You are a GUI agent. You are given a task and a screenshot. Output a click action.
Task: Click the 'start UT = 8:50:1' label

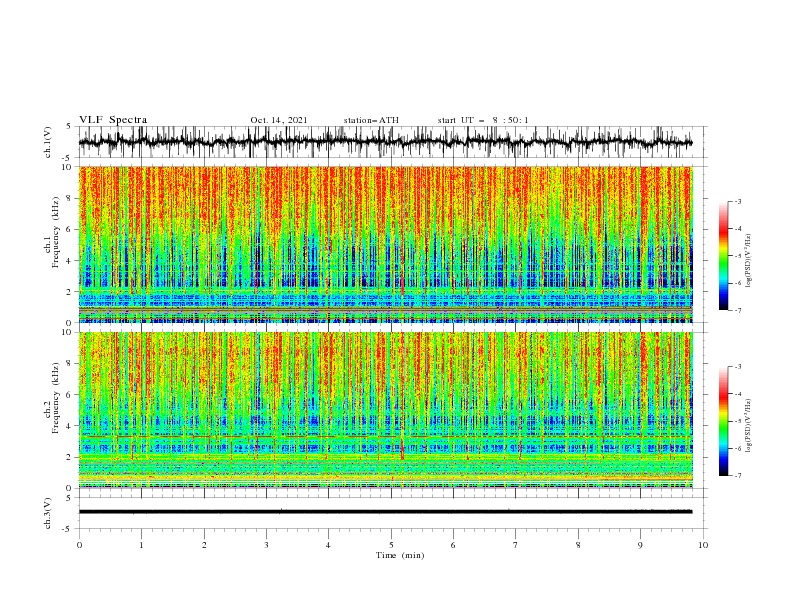point(483,120)
